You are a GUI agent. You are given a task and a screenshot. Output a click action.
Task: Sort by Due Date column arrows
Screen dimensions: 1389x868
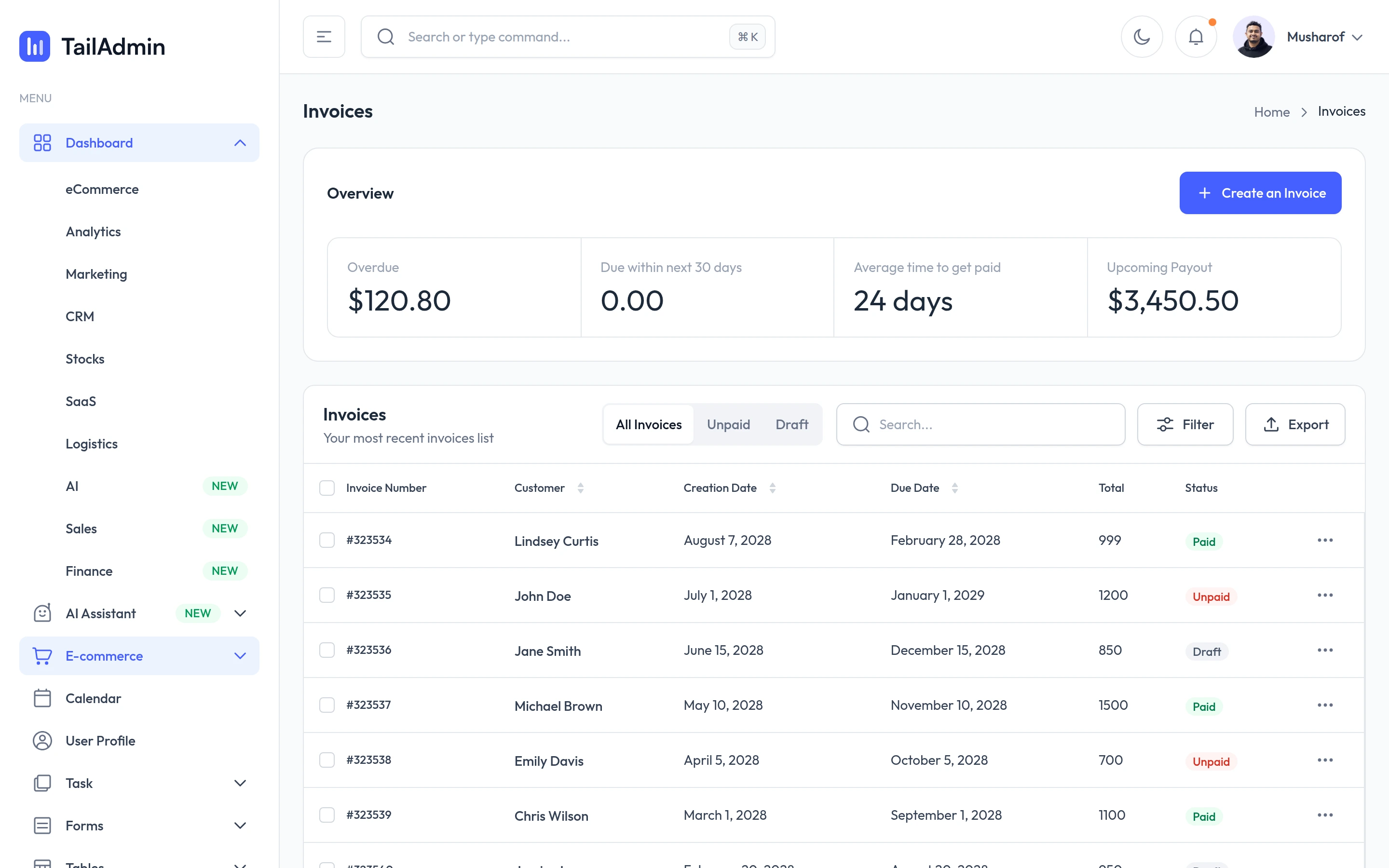(x=954, y=488)
